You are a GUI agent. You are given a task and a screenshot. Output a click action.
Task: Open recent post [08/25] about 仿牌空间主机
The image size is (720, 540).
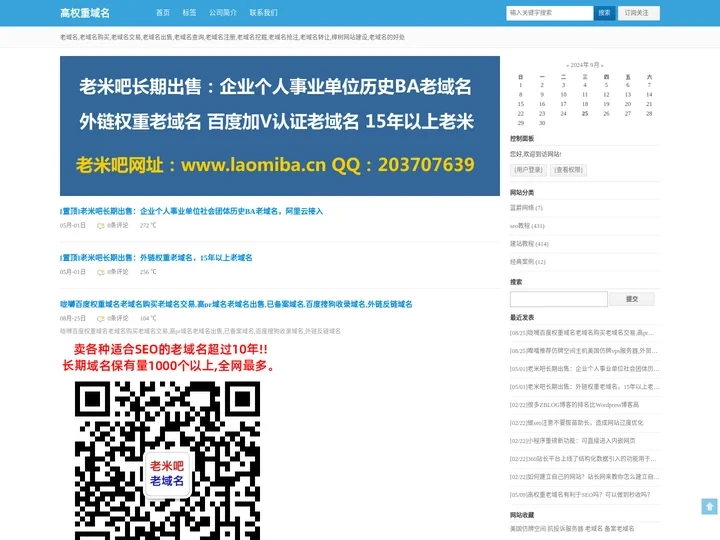tap(584, 351)
